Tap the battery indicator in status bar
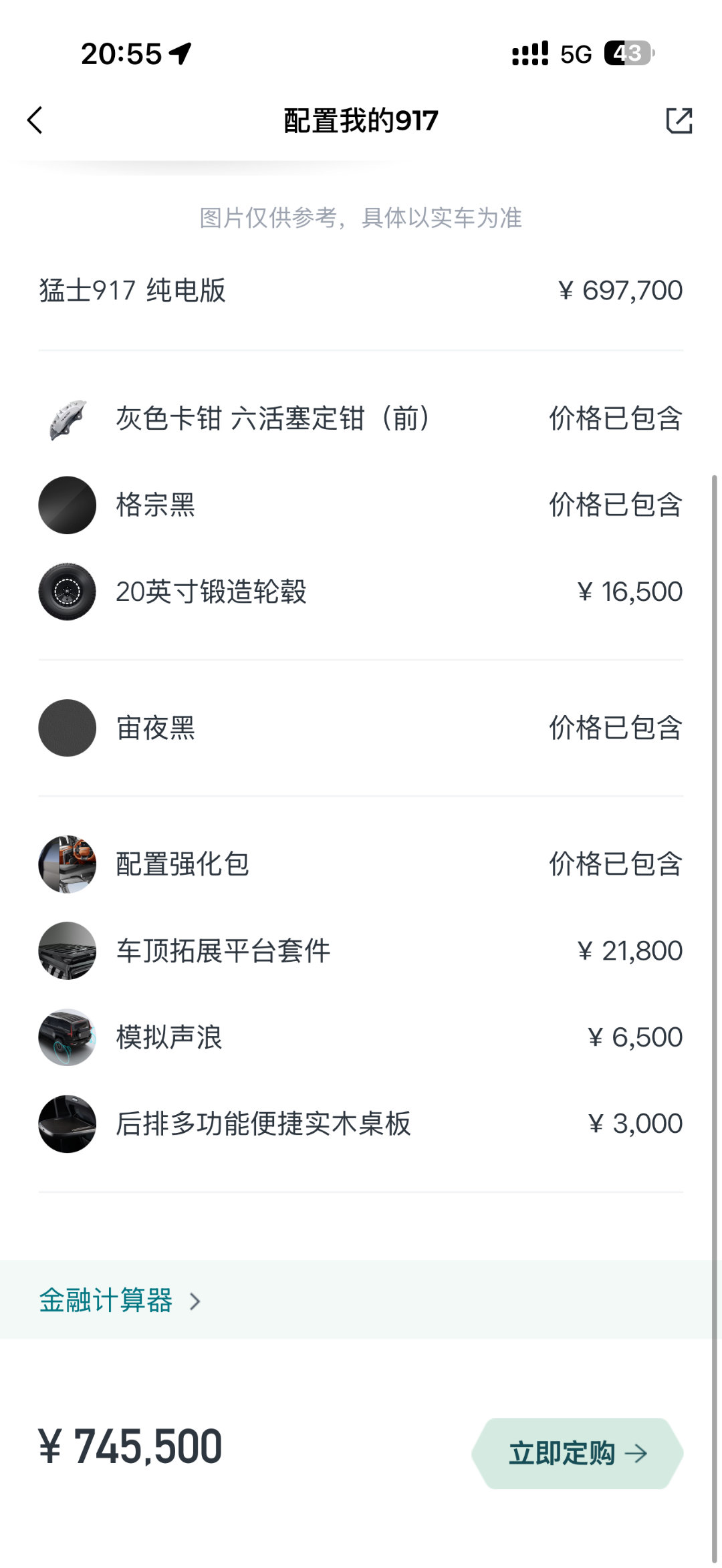The height and width of the screenshot is (1568, 722). (x=628, y=53)
